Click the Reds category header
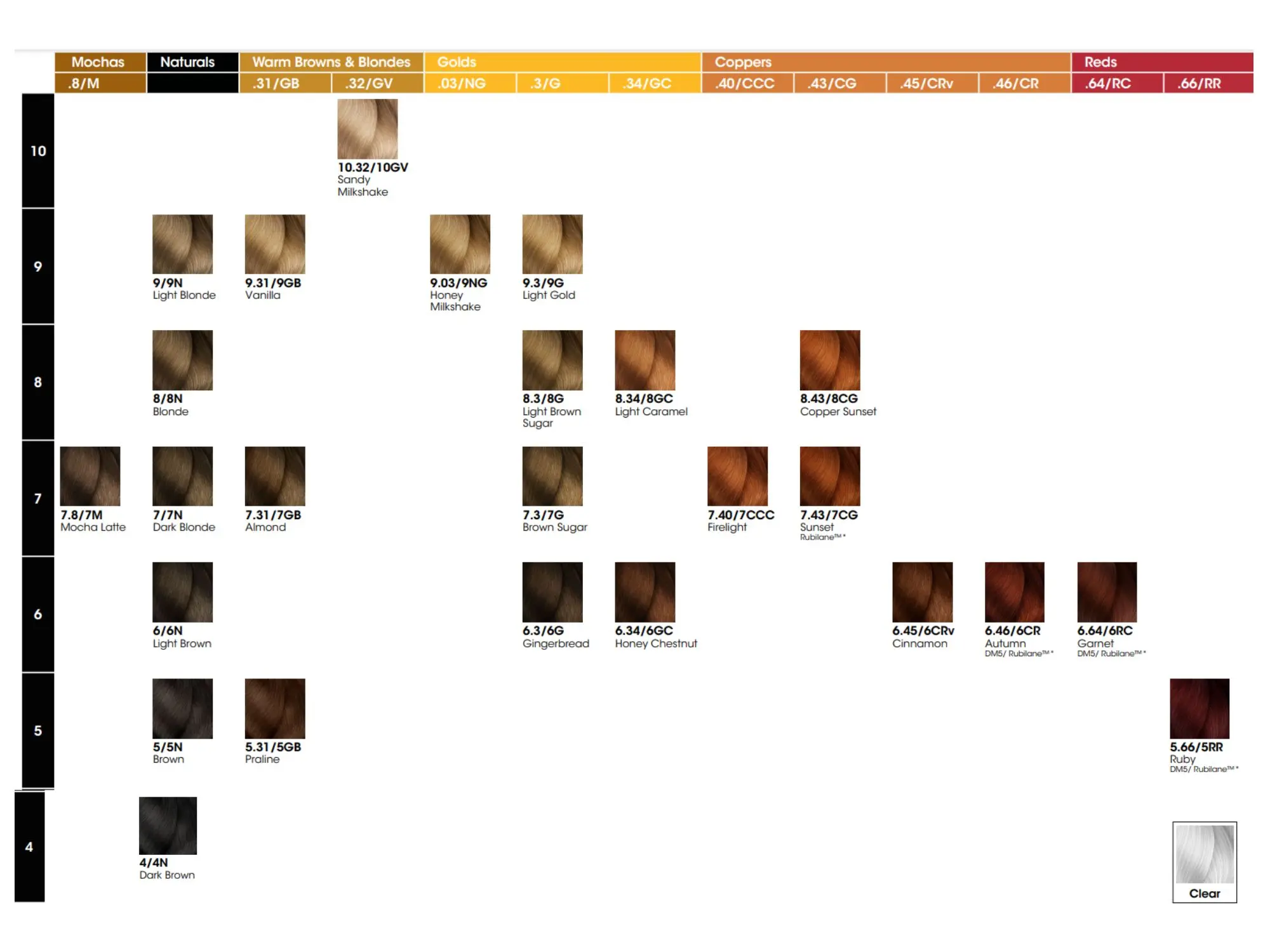The width and height of the screenshot is (1270, 952). 1100,62
